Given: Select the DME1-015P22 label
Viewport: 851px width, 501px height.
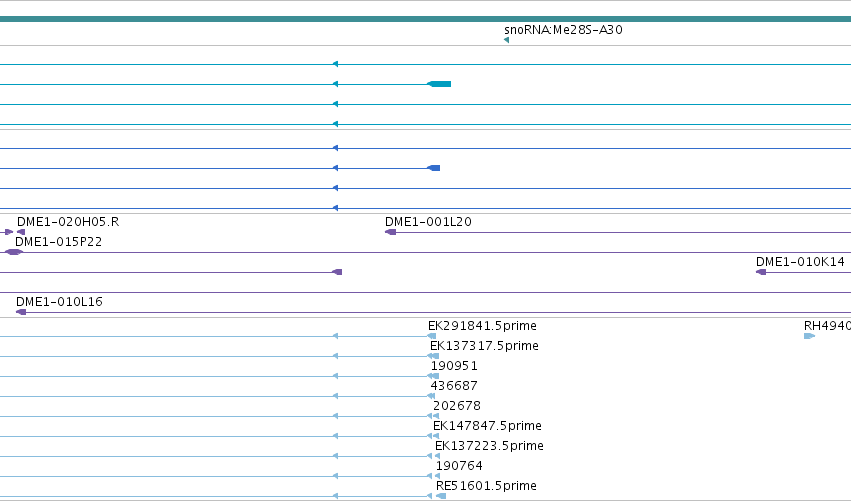Looking at the screenshot, I should coord(59,242).
